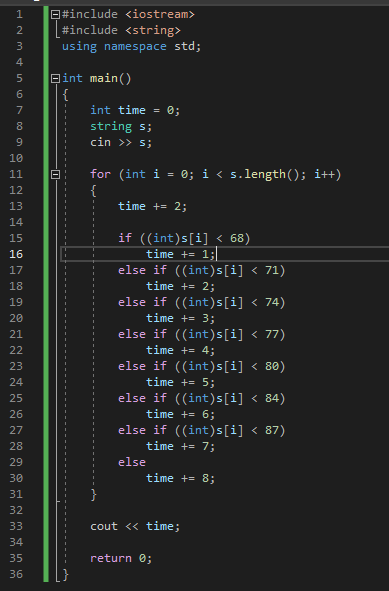The width and height of the screenshot is (389, 591).
Task: Click line number 36 in the gutter
Action: click(x=16, y=574)
